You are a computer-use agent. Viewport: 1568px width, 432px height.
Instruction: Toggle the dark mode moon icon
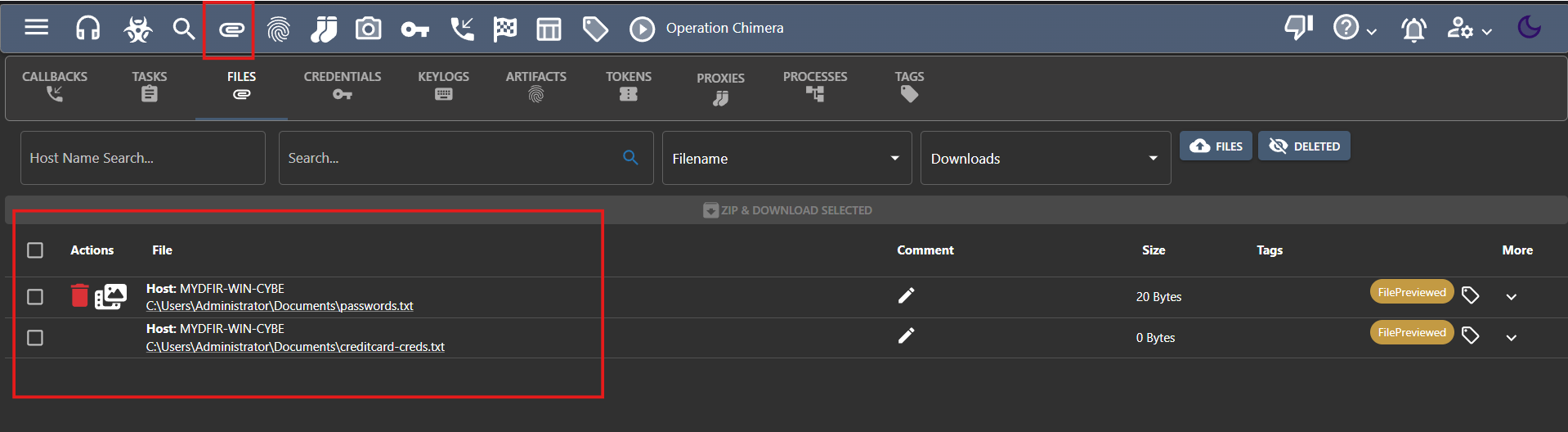pyautogui.click(x=1529, y=28)
